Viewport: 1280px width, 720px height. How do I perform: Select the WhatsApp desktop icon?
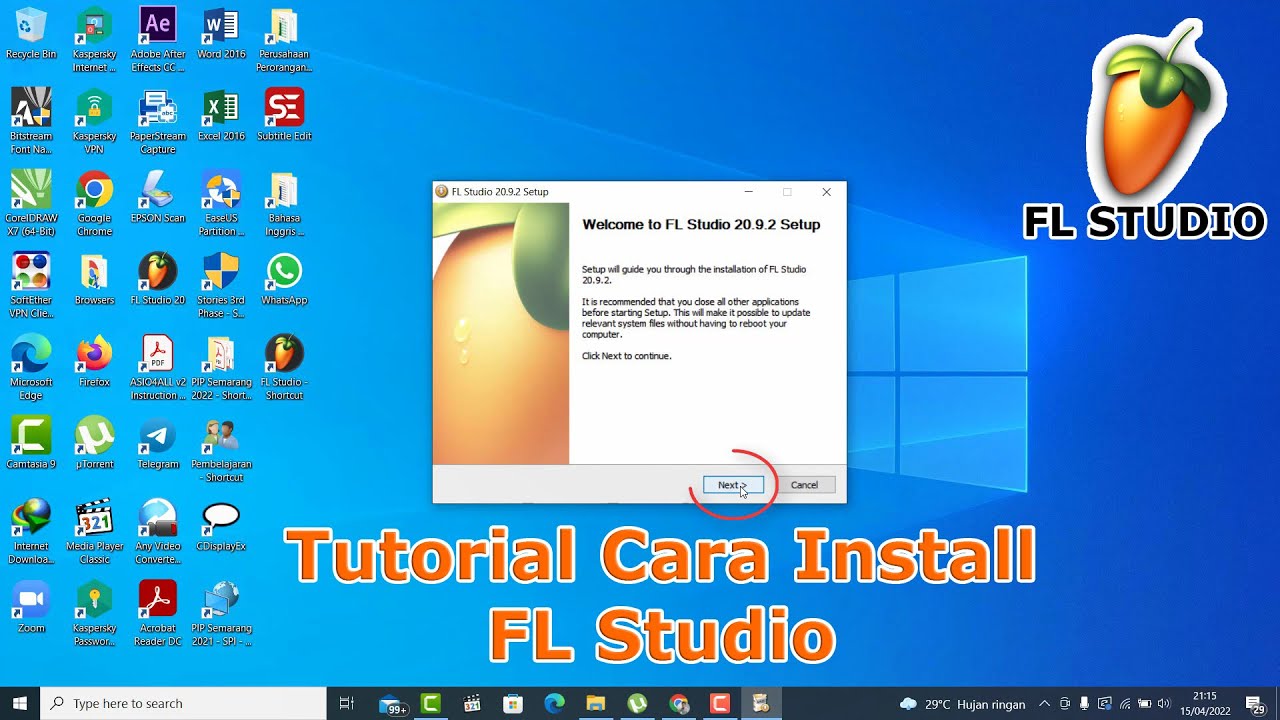coord(284,279)
